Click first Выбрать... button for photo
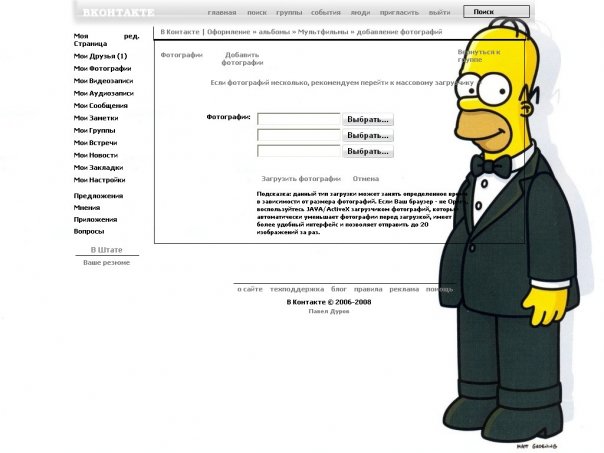This screenshot has height=453, width=604. tap(368, 119)
